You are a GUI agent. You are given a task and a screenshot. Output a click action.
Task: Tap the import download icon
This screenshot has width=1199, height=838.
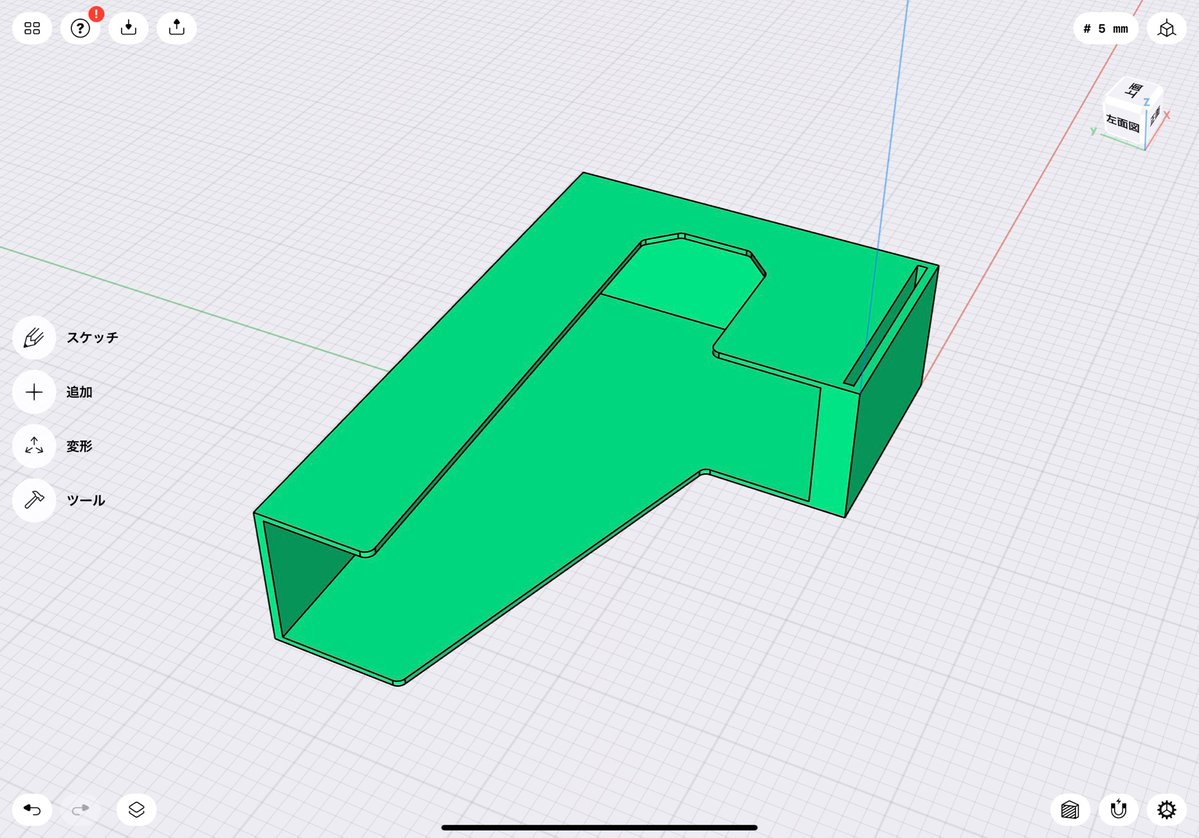tap(128, 28)
